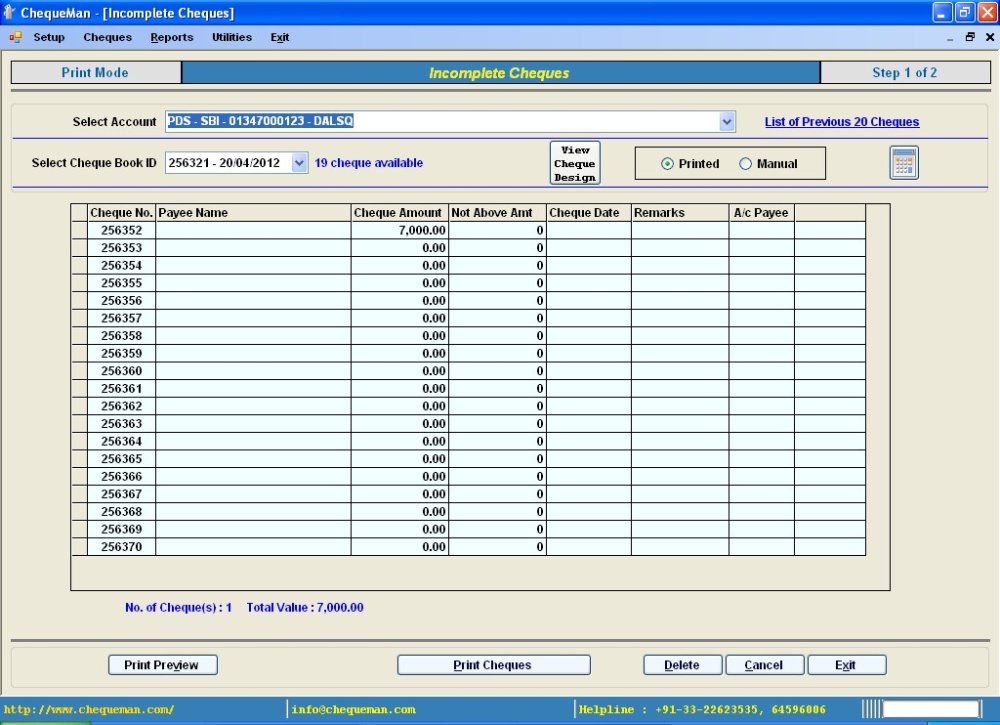Viewport: 1000px width, 725px height.
Task: Click the Step 1 of 2 header
Action: pyautogui.click(x=907, y=71)
